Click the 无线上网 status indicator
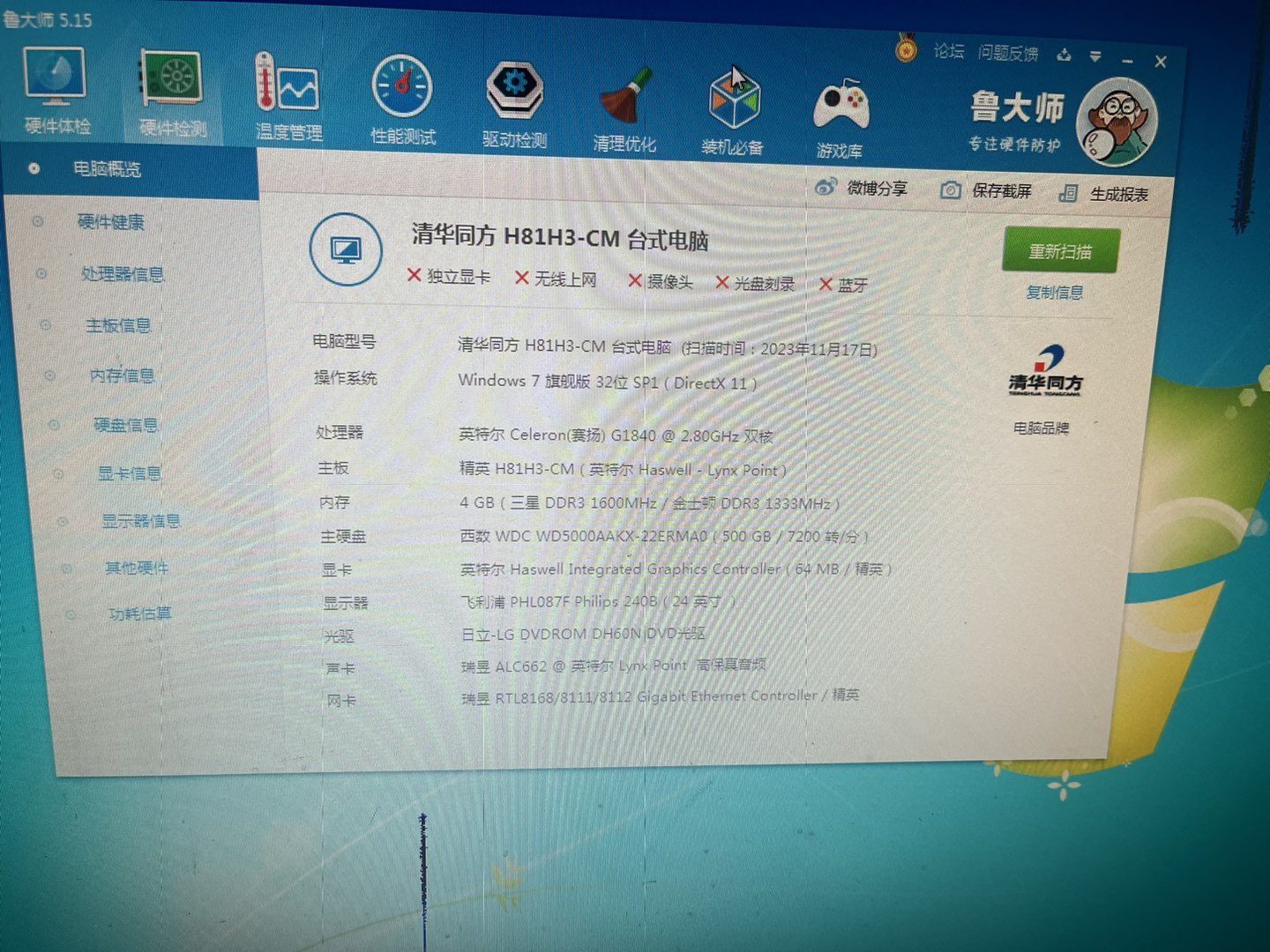 coord(556,279)
